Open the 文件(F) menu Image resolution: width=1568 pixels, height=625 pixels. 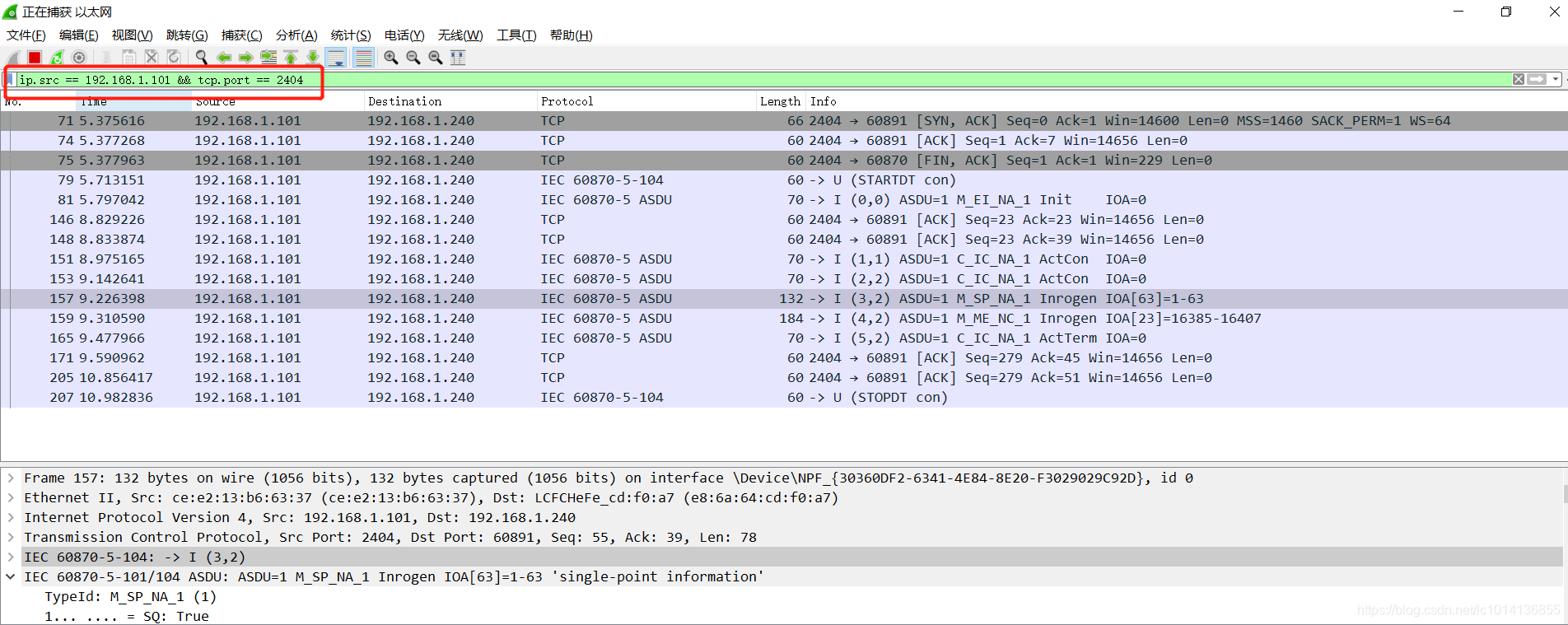[26, 35]
